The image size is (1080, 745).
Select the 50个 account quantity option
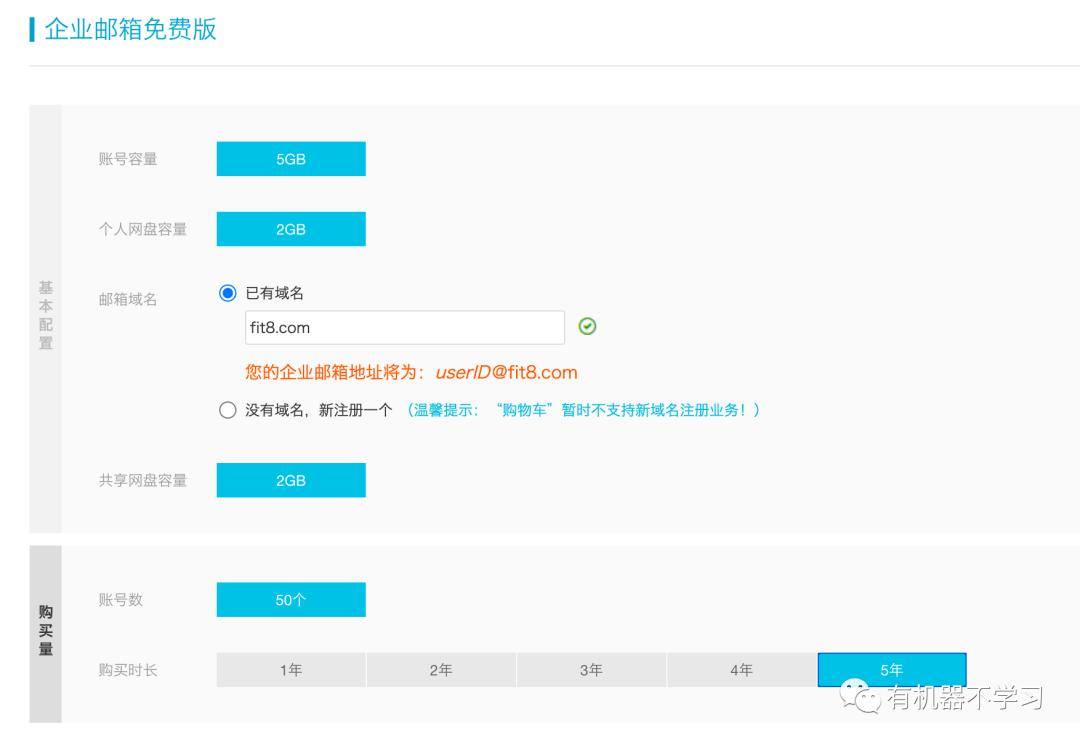(290, 599)
